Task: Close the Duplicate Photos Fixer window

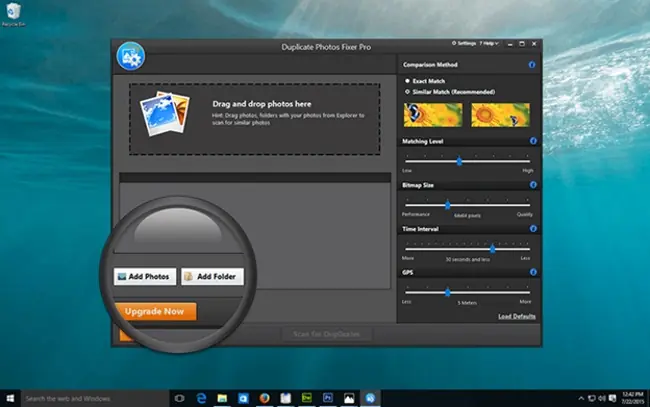Action: [534, 44]
